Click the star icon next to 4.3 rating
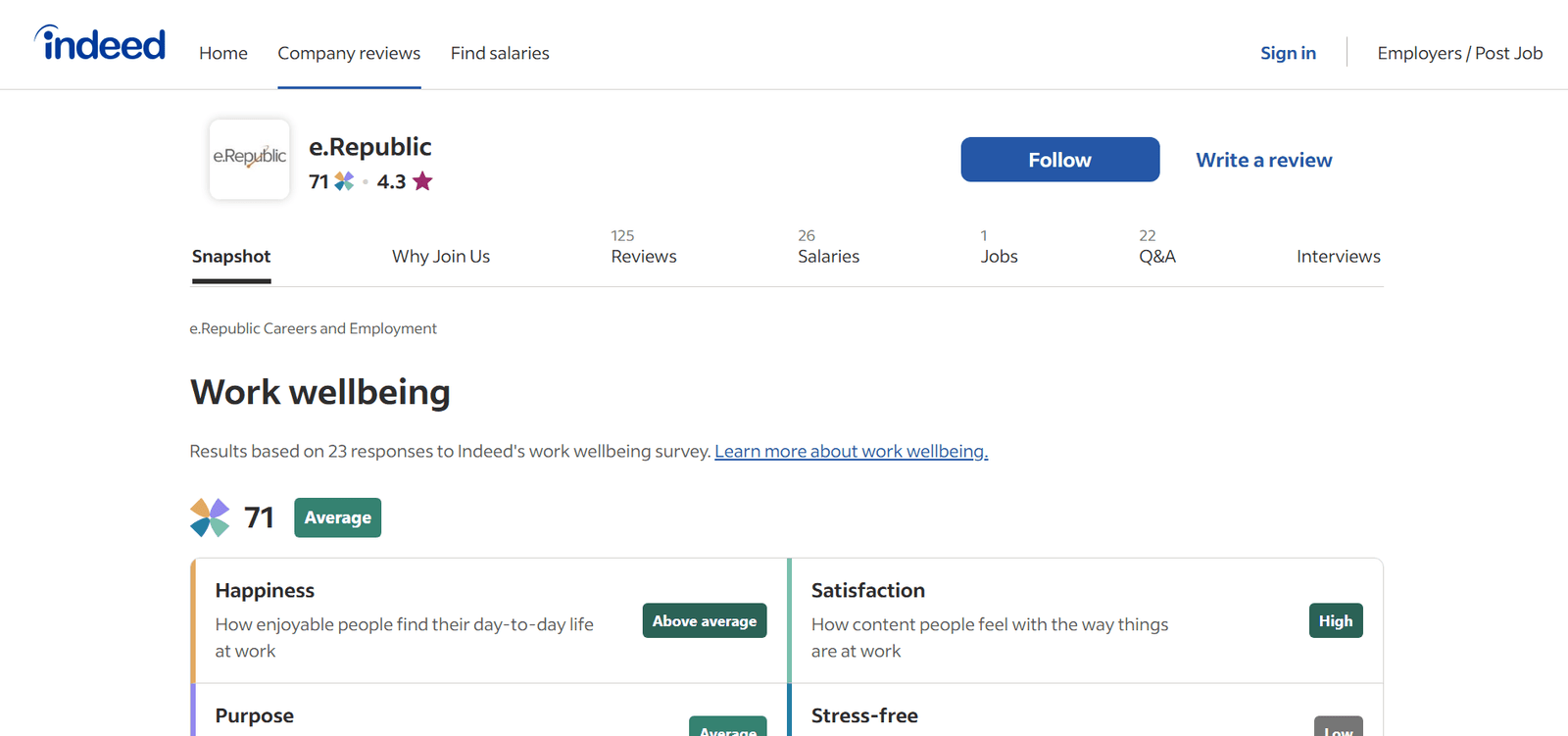The height and width of the screenshot is (736, 1568). click(422, 181)
